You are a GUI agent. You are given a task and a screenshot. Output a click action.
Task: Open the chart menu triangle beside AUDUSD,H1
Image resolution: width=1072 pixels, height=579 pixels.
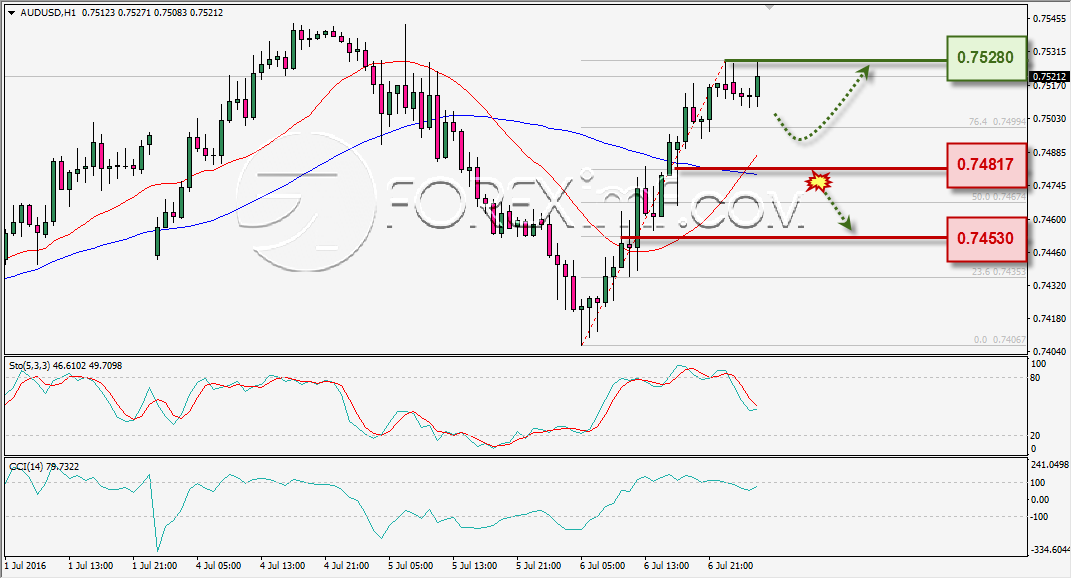click(x=12, y=13)
